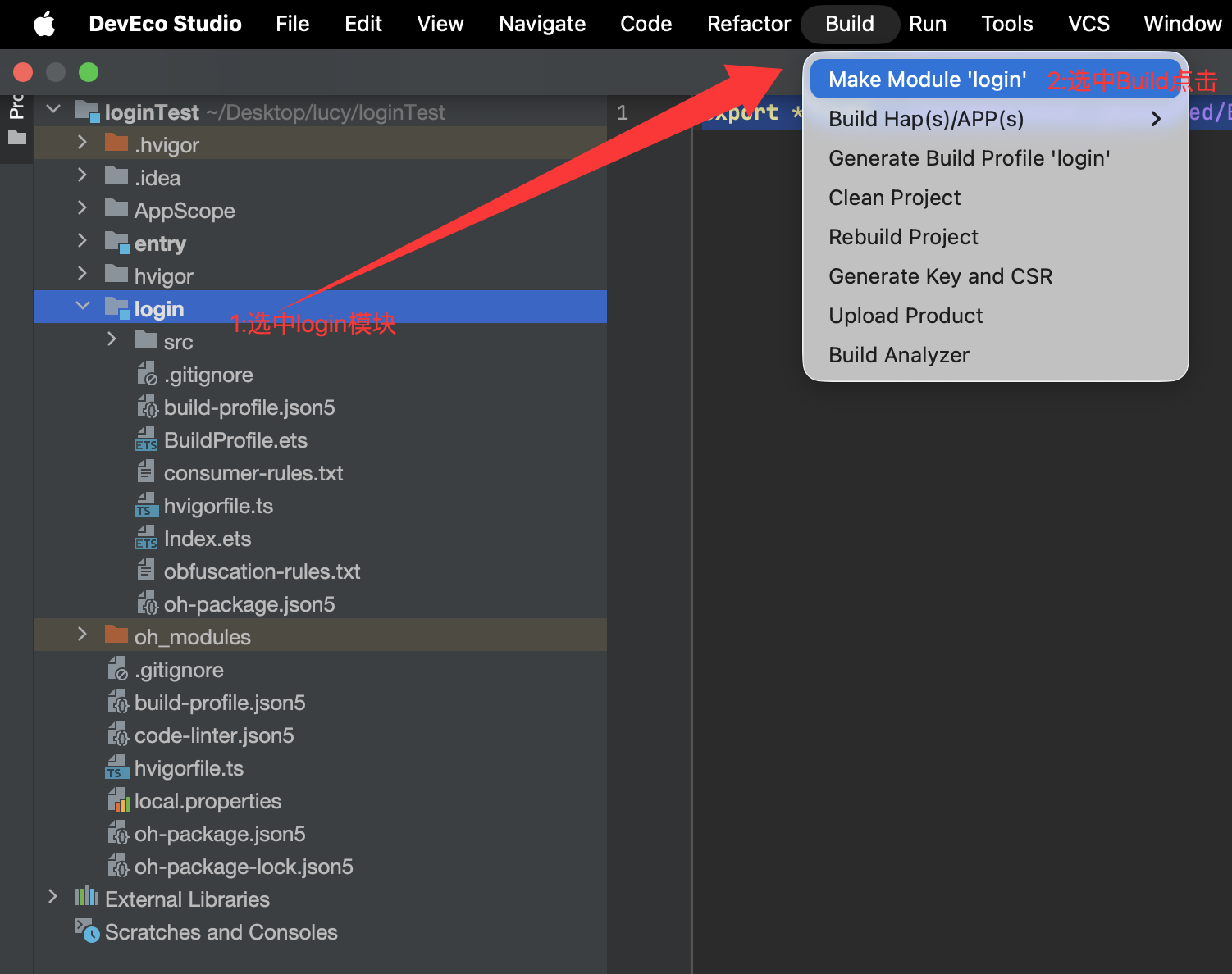Click the consumer-rules.txt file icon
1232x974 pixels.
(146, 471)
